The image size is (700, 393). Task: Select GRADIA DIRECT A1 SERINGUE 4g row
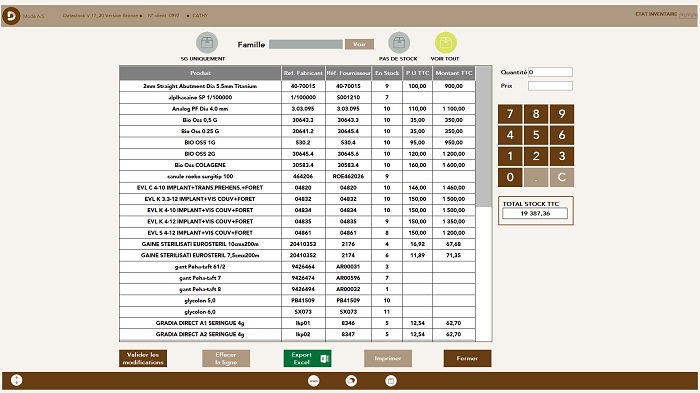[297, 323]
